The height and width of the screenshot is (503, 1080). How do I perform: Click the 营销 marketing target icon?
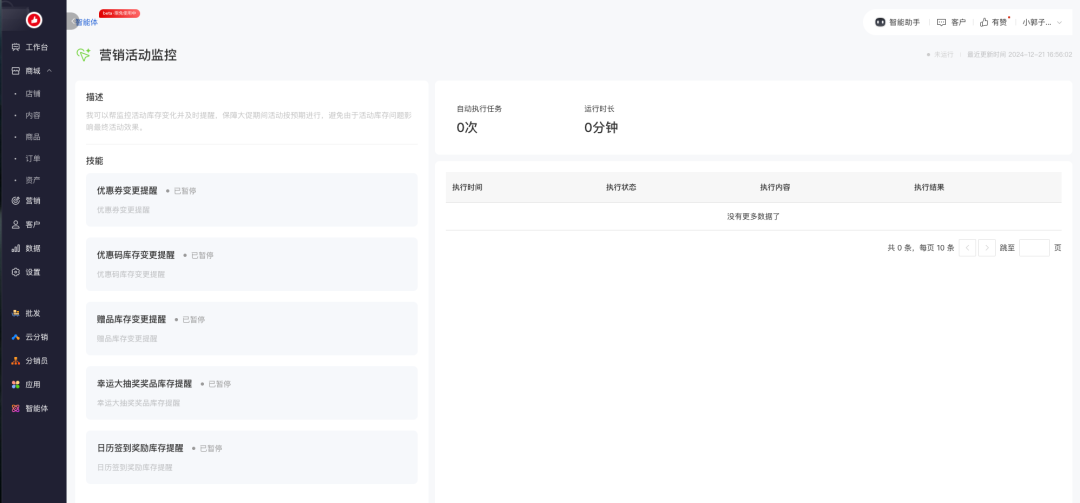[x=16, y=200]
